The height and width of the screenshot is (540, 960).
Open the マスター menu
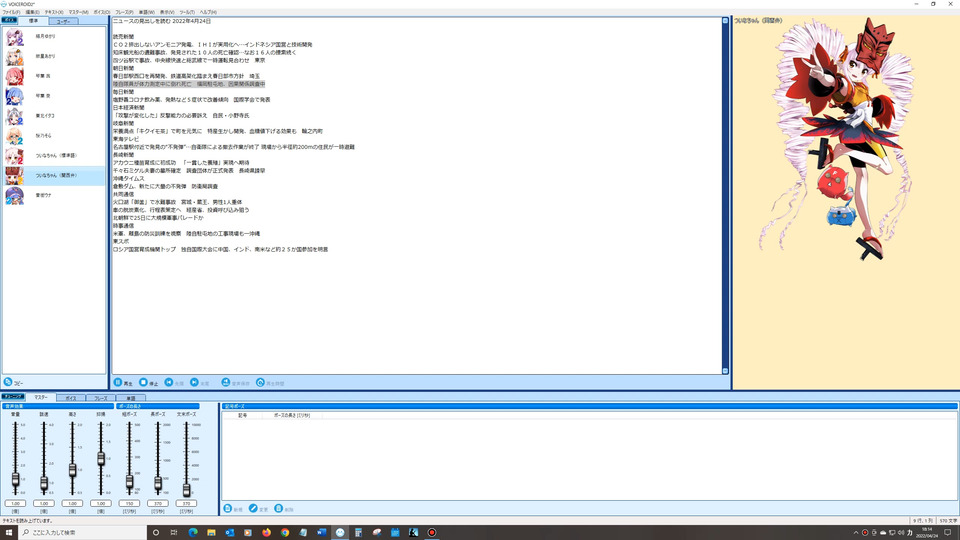coord(78,12)
